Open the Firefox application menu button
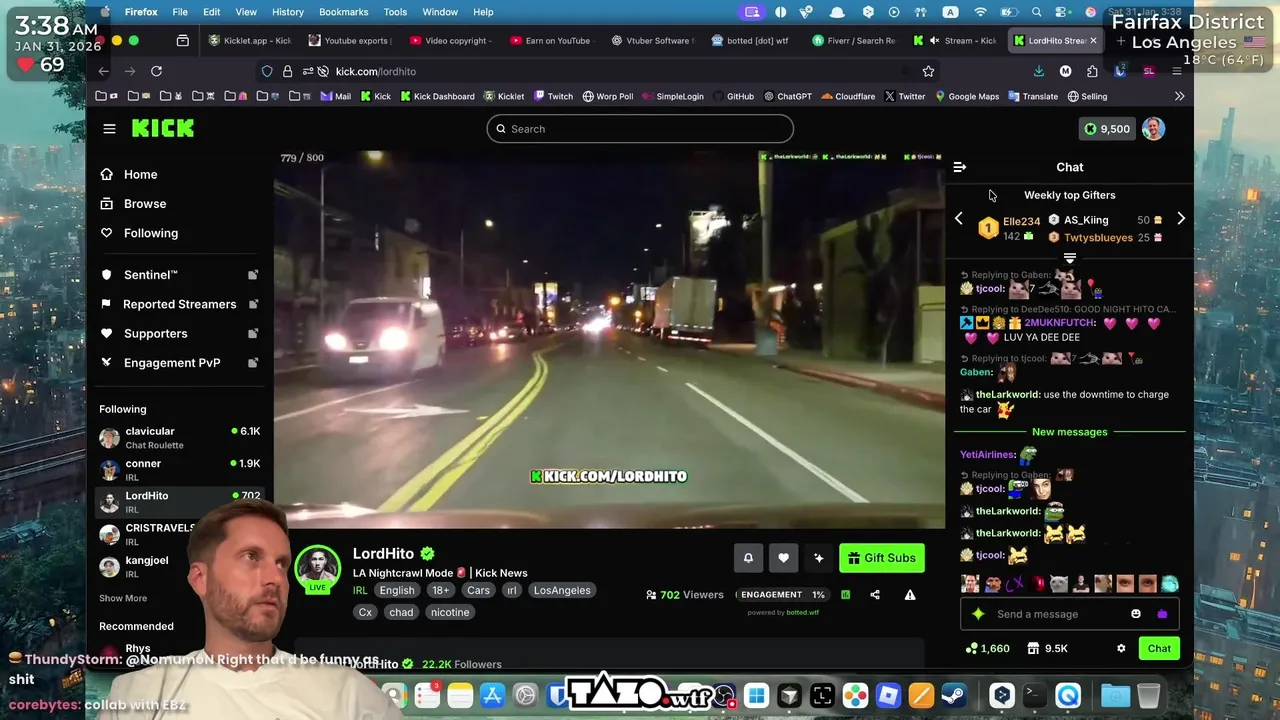This screenshot has width=1280, height=720. 1177,71
